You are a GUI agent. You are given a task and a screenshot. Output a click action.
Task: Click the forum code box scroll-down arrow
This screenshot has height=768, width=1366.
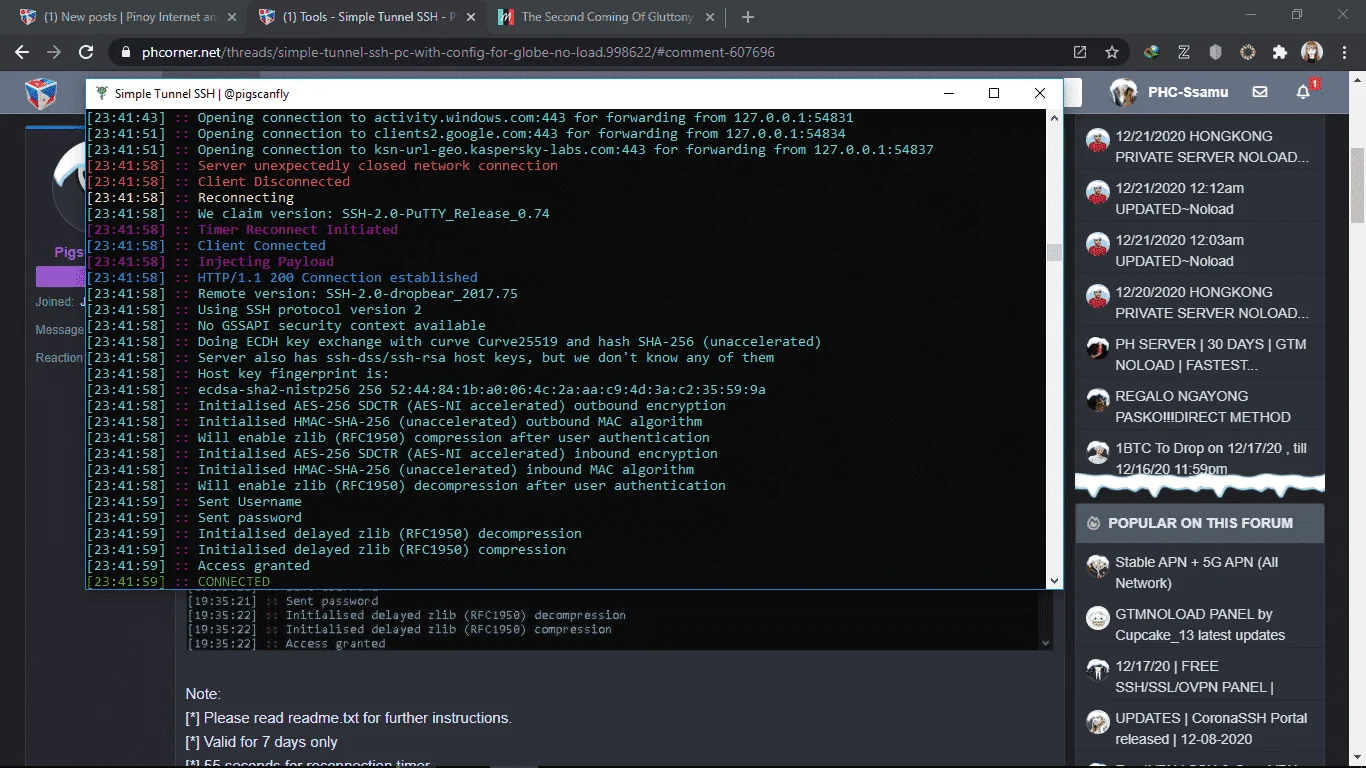[x=1046, y=643]
